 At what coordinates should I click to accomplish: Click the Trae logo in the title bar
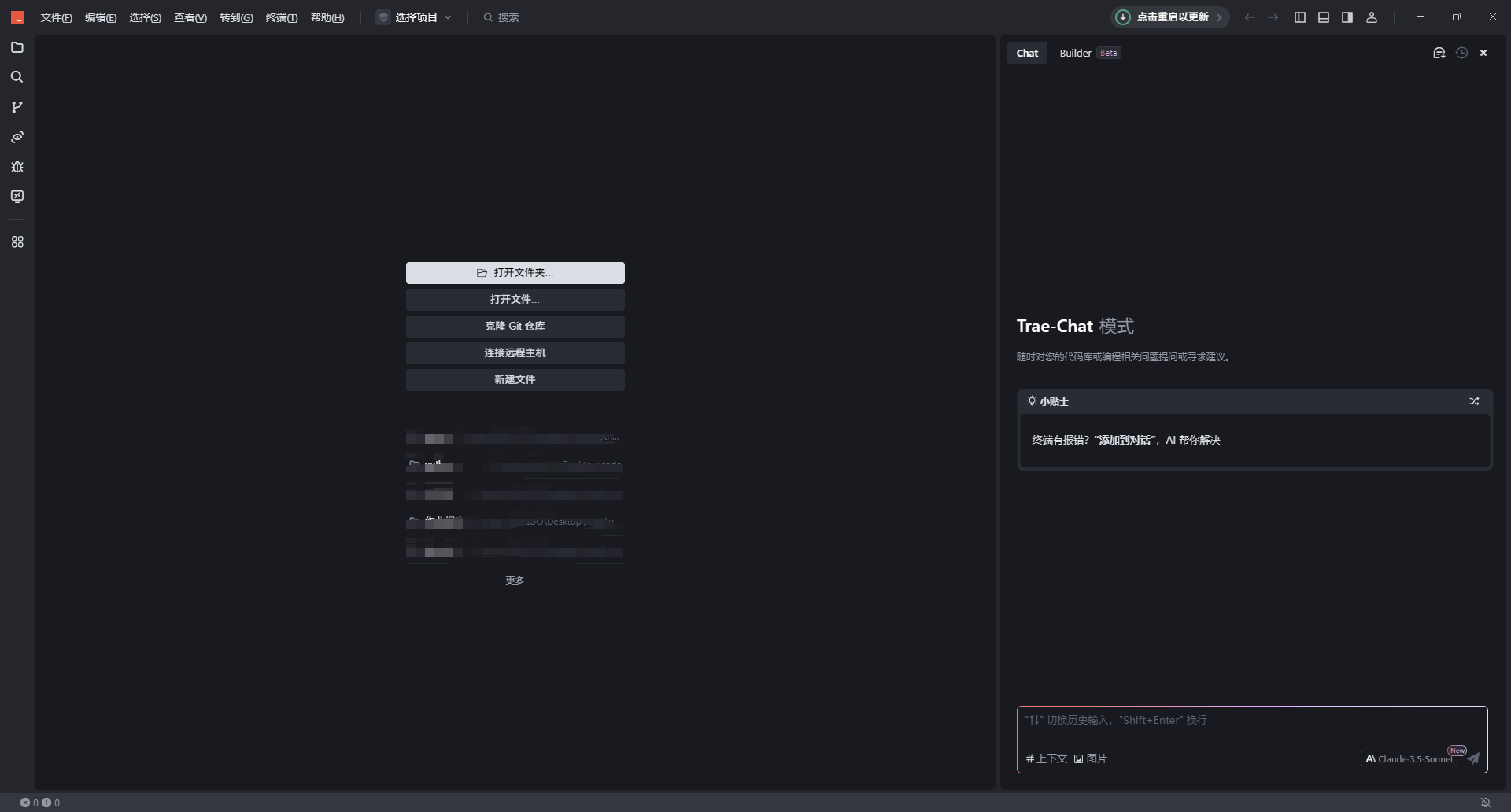[x=17, y=17]
